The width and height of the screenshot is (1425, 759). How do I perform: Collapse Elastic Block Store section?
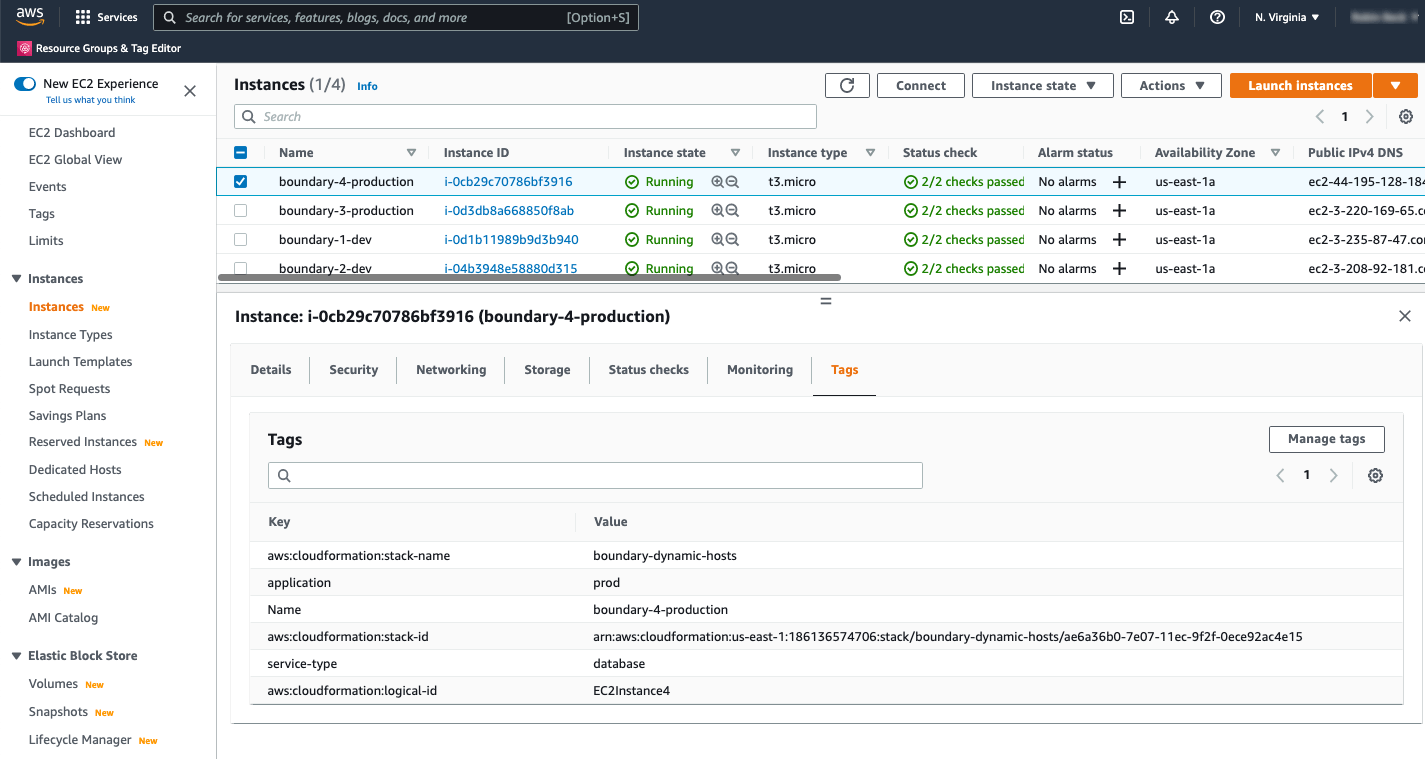17,656
